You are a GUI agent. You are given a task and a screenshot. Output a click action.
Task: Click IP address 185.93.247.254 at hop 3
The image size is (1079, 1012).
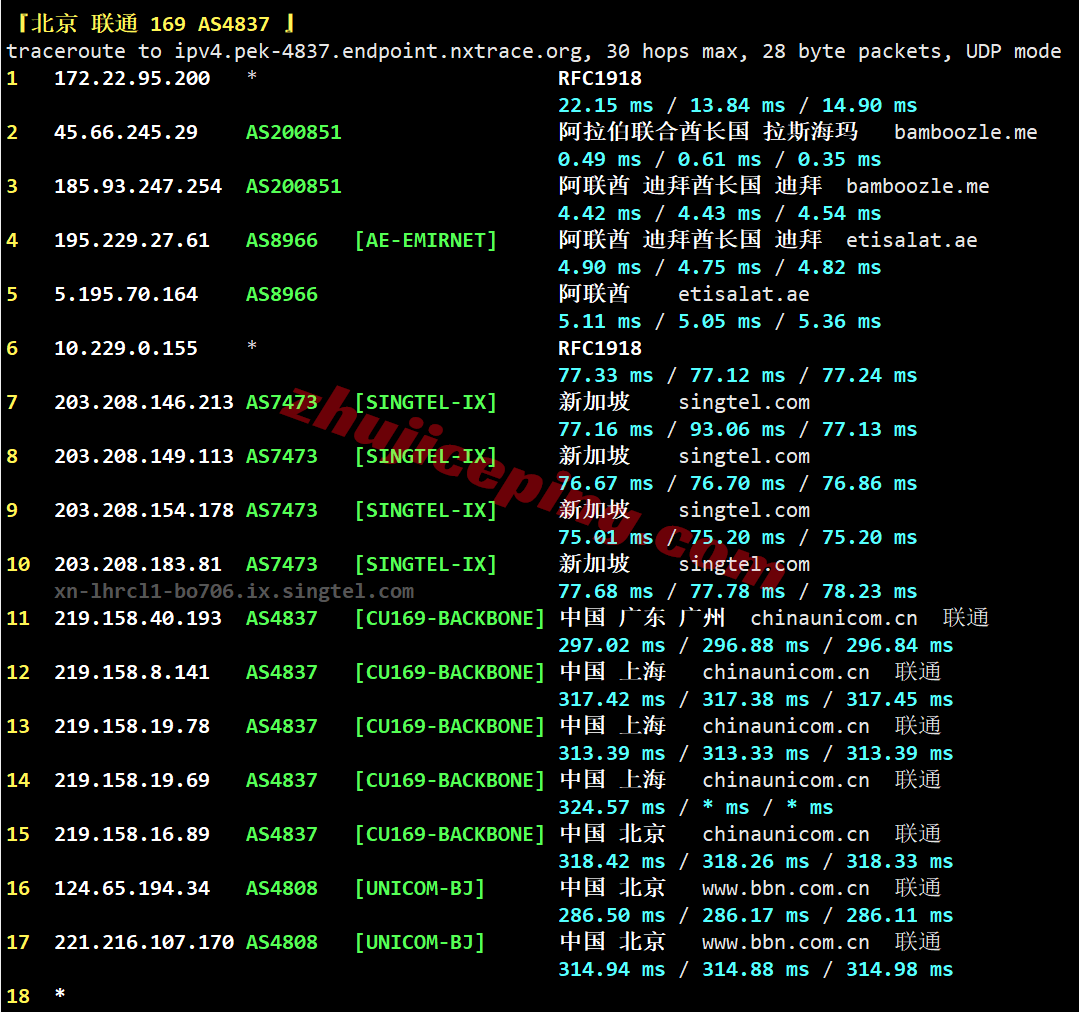(138, 186)
